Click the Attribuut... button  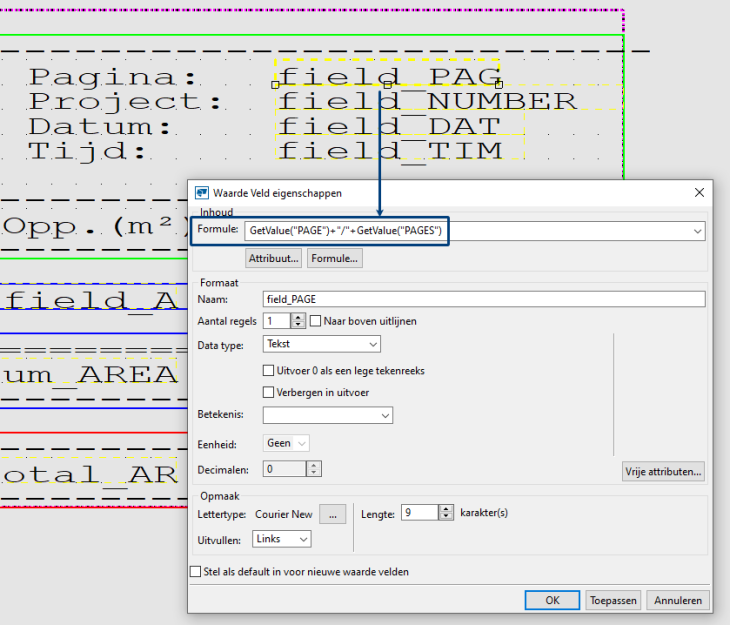[274, 258]
